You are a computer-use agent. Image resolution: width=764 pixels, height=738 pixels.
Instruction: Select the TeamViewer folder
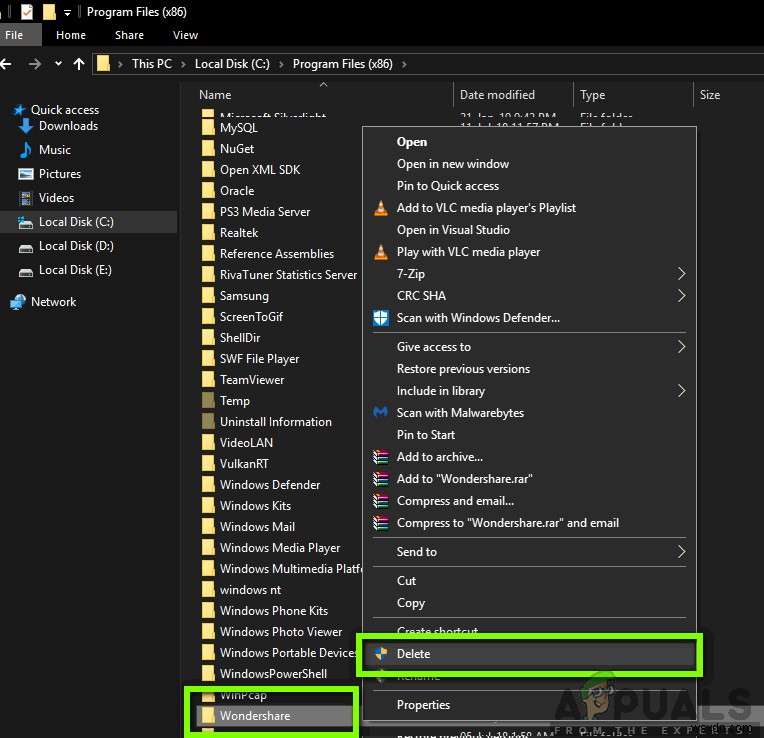coord(252,379)
